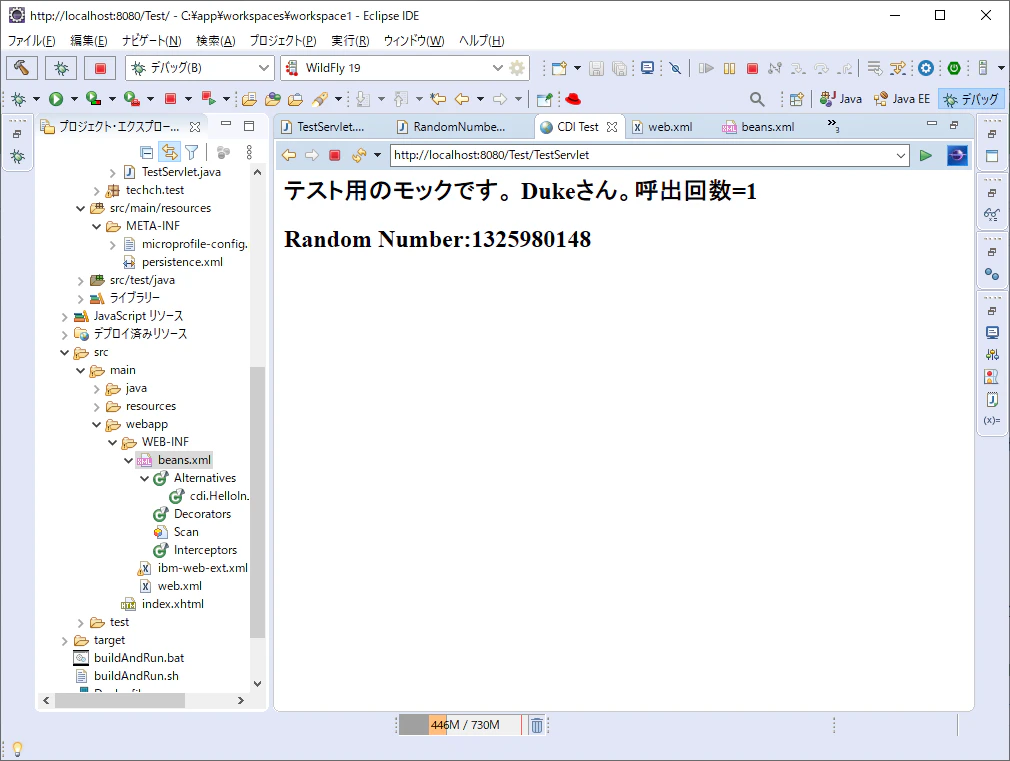1010x761 pixels.
Task: Select the Decorators node
Action: click(202, 514)
